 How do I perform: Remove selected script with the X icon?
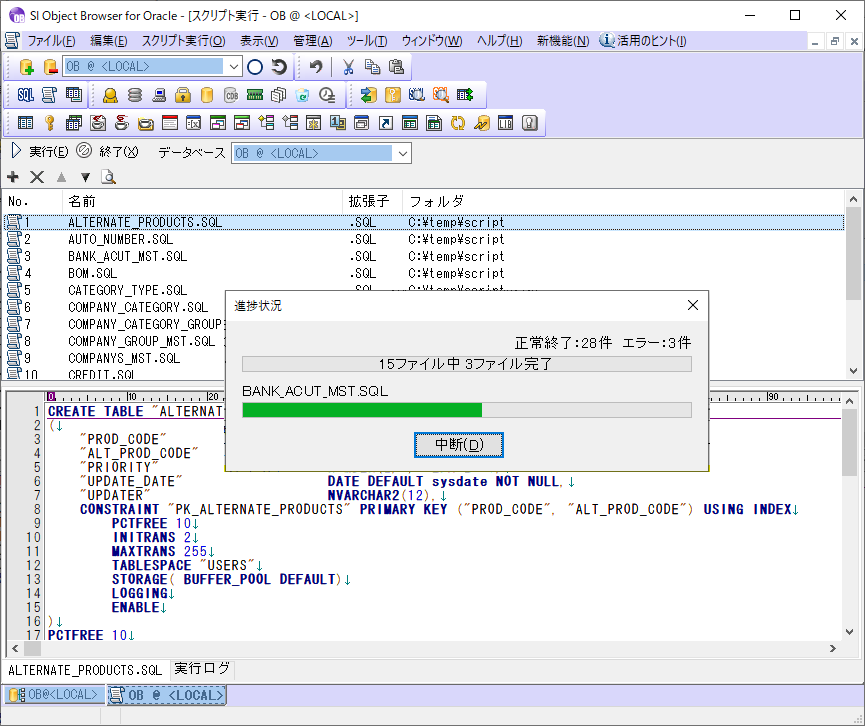(x=35, y=177)
